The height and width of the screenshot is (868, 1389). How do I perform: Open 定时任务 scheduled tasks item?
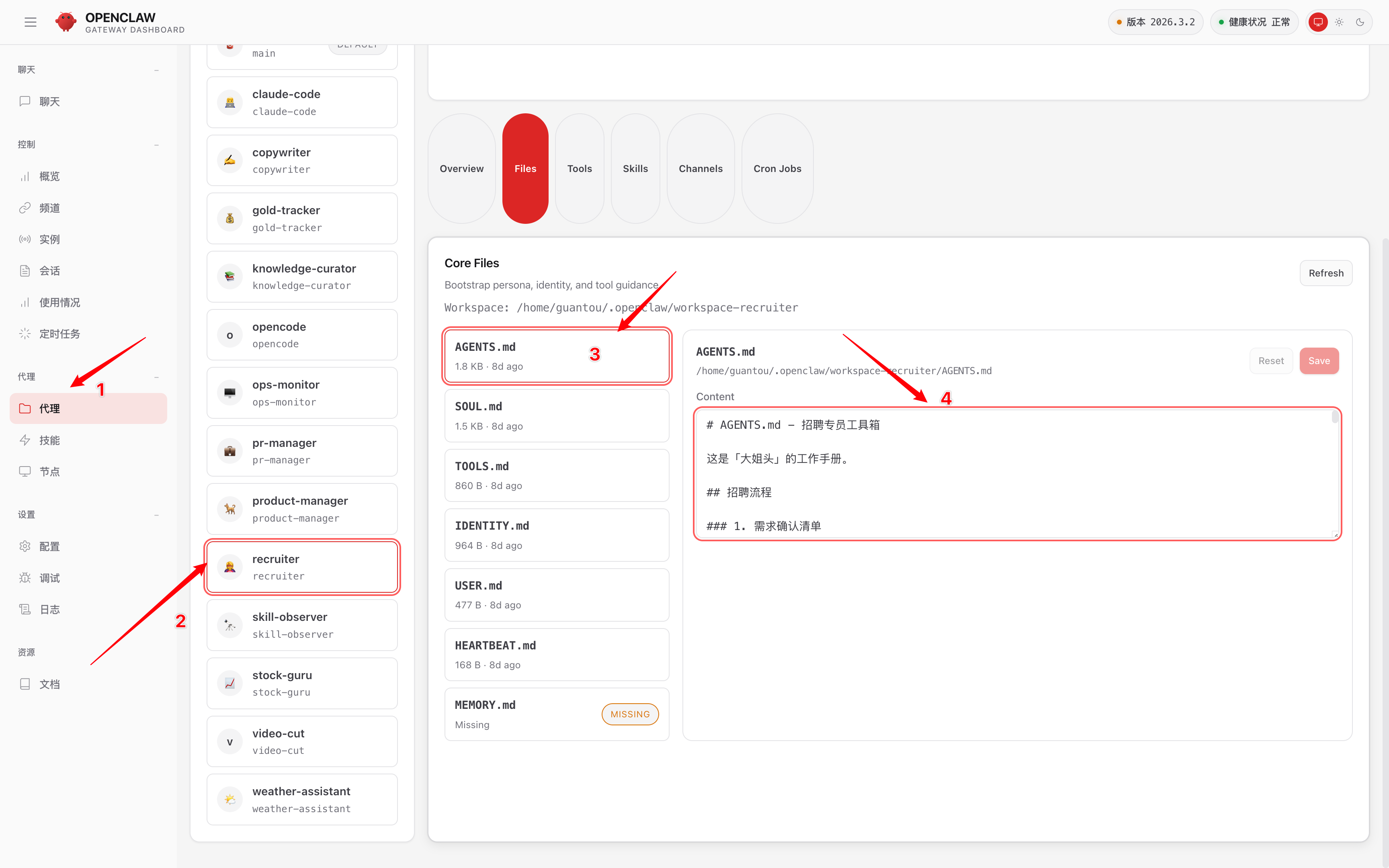point(59,334)
